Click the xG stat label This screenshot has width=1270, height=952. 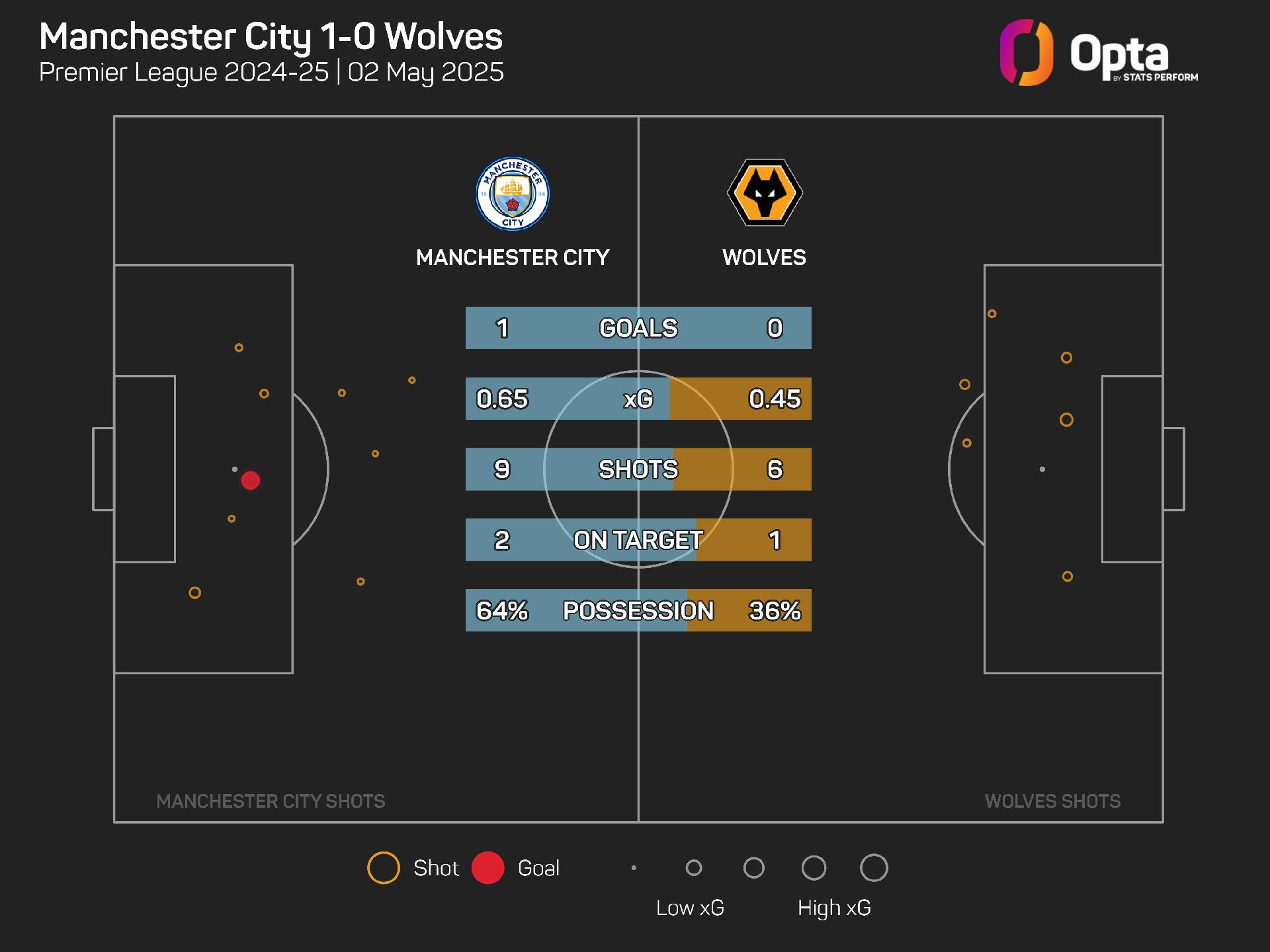click(x=638, y=399)
